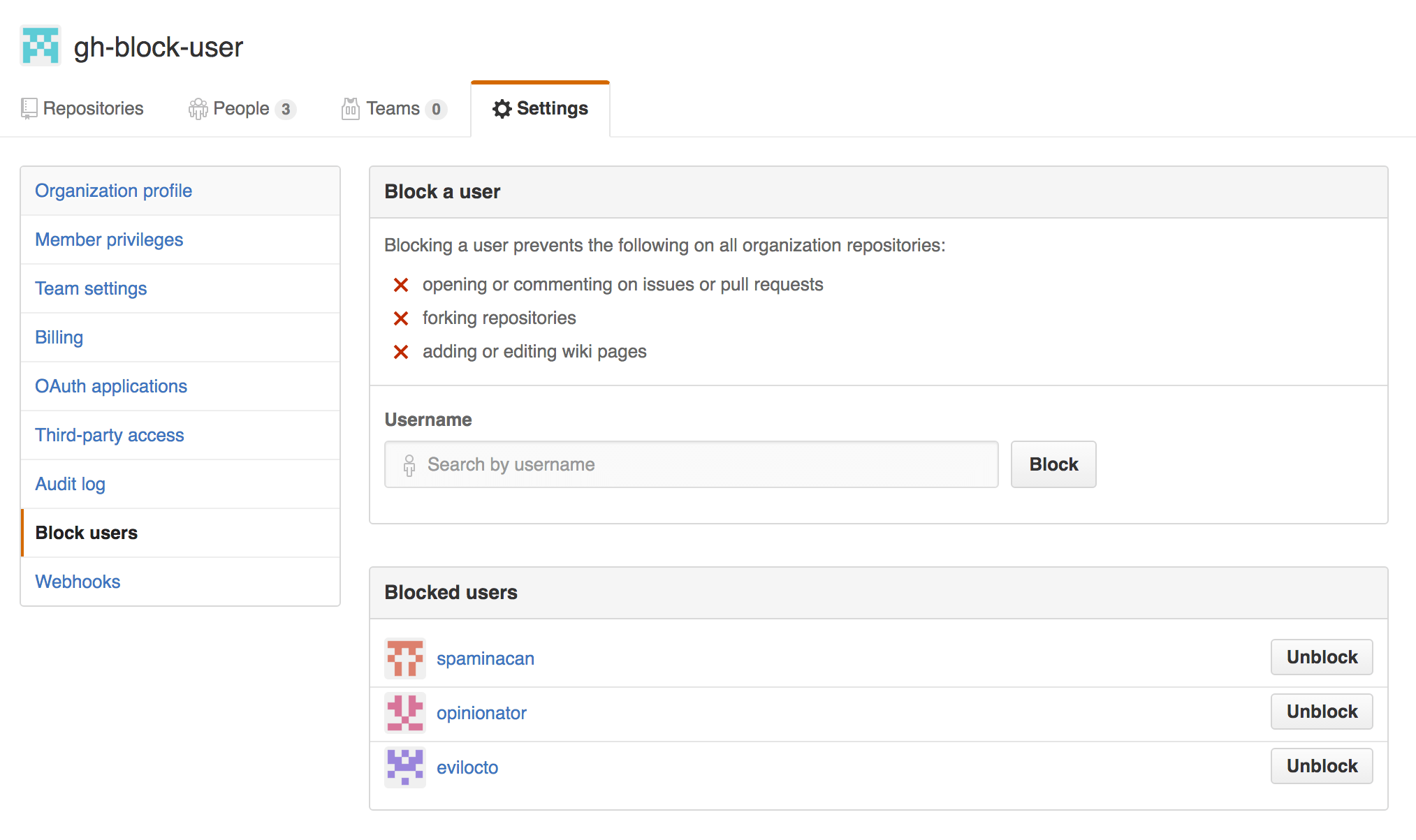
Task: Open the Audit log
Action: [x=70, y=483]
